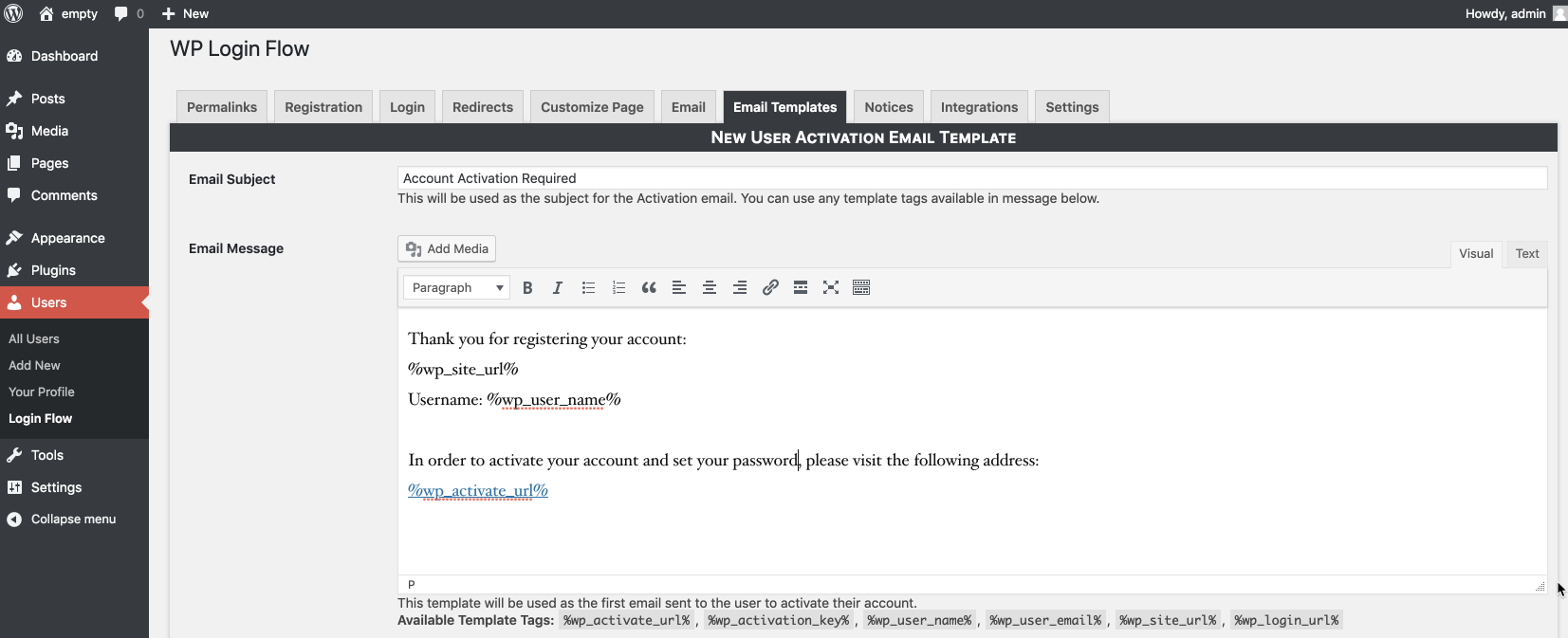Viewport: 1568px width, 638px height.
Task: Toggle italic formatting
Action: point(558,287)
